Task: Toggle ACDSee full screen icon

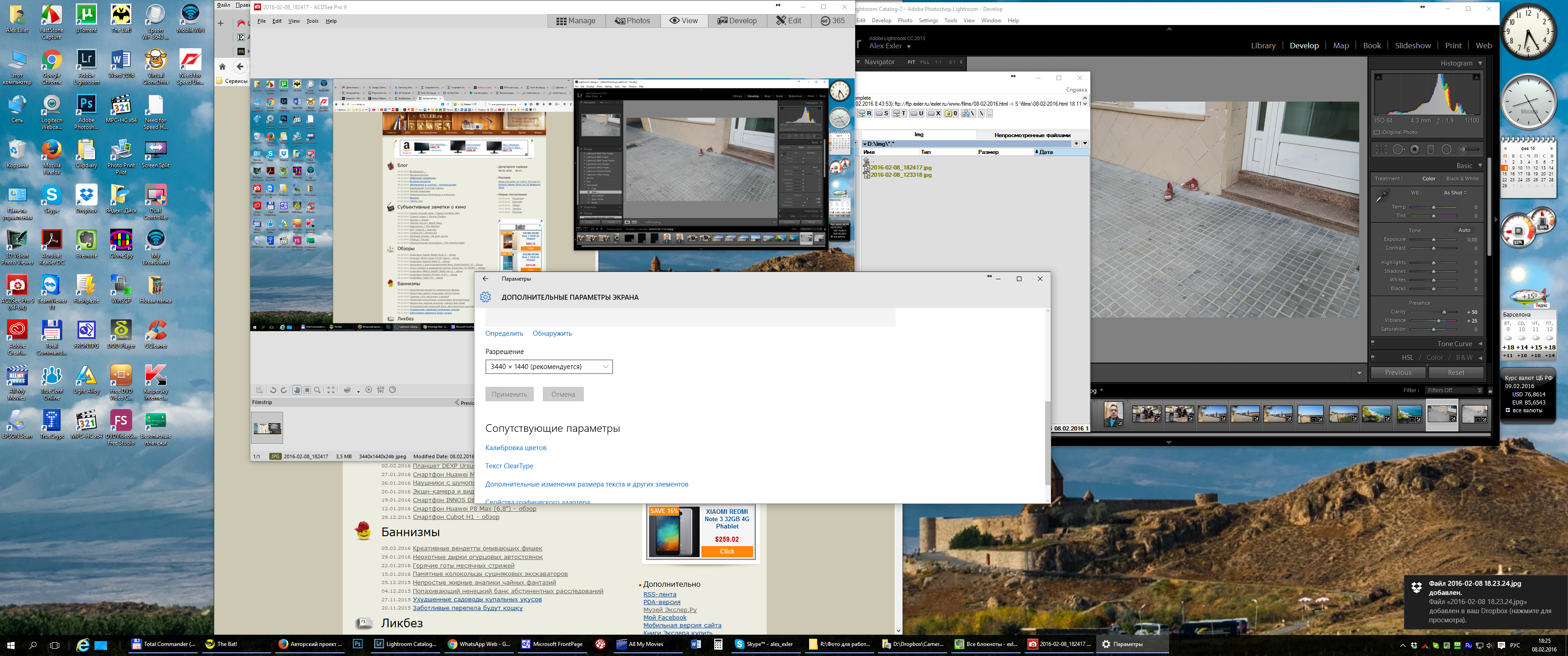Action: click(x=331, y=390)
